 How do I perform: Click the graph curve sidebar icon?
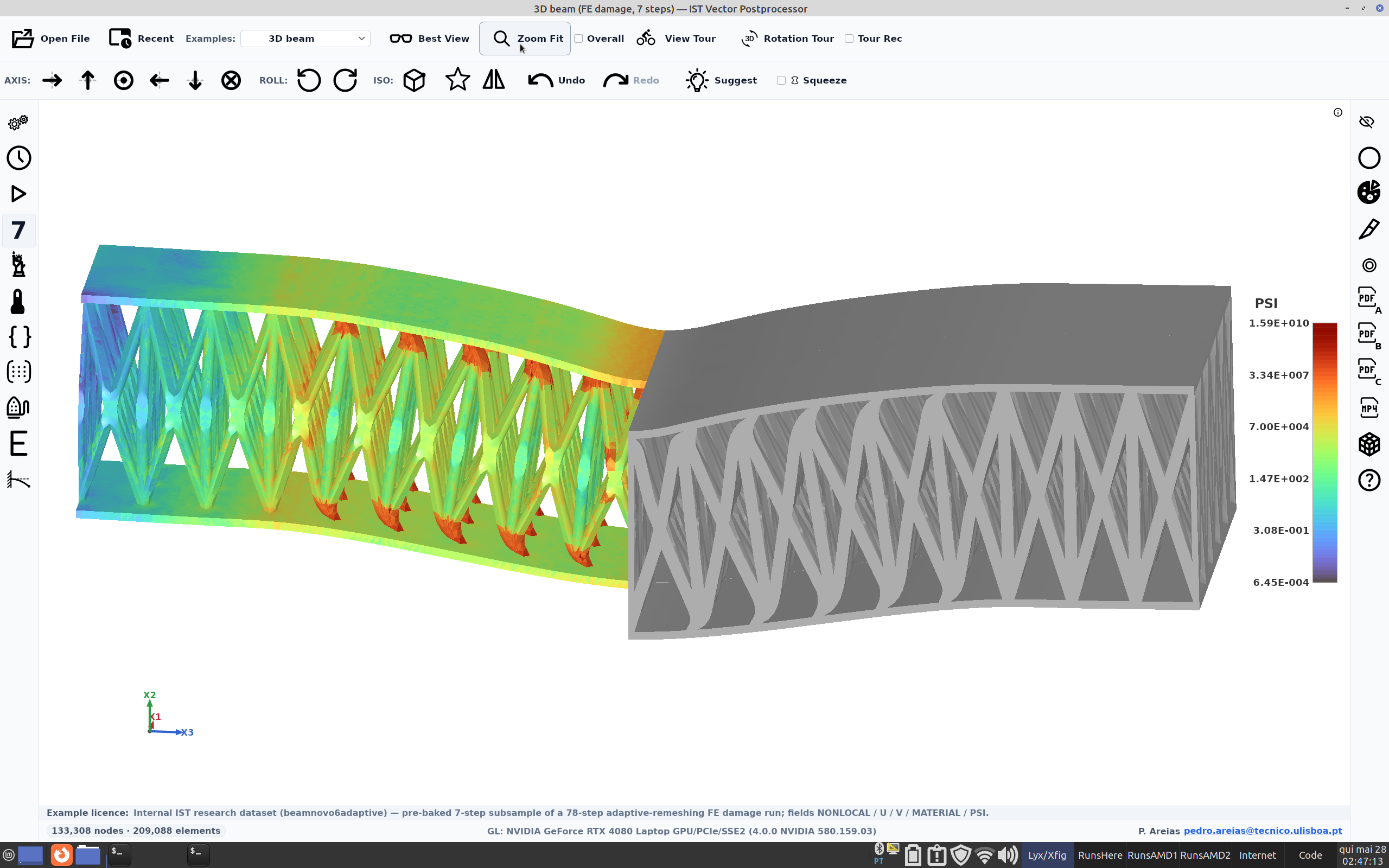(18, 480)
